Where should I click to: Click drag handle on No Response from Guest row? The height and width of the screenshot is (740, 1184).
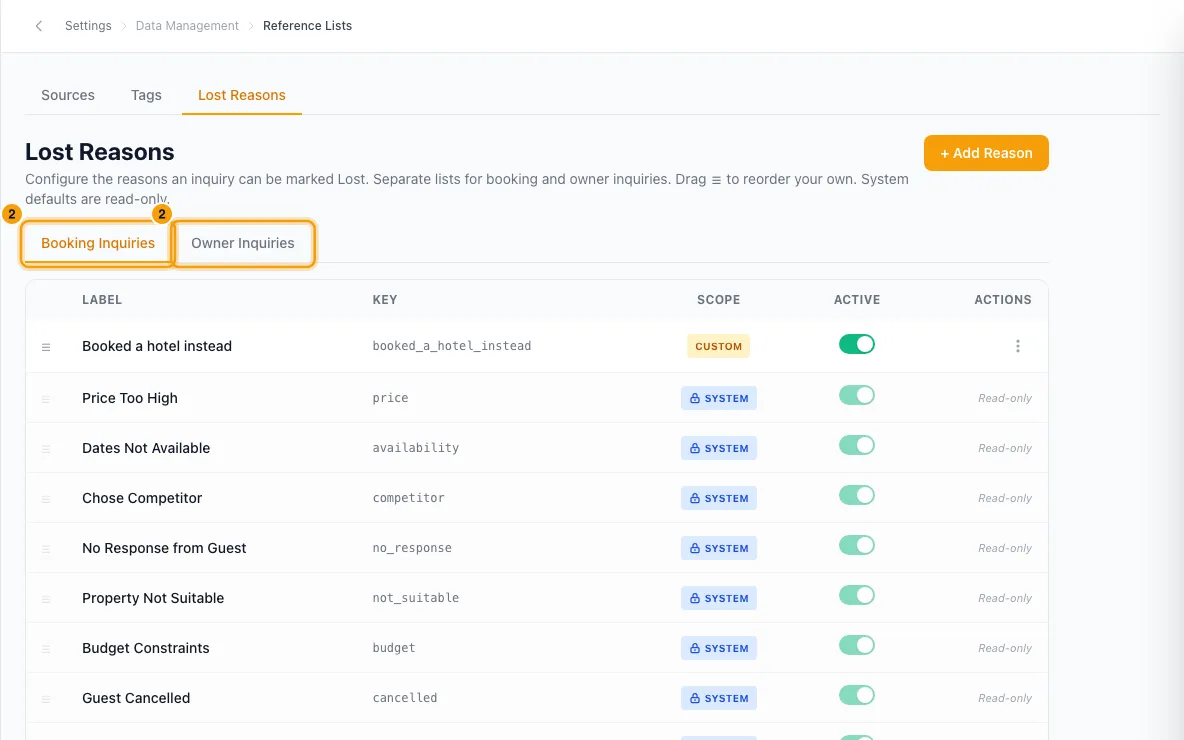46,550
